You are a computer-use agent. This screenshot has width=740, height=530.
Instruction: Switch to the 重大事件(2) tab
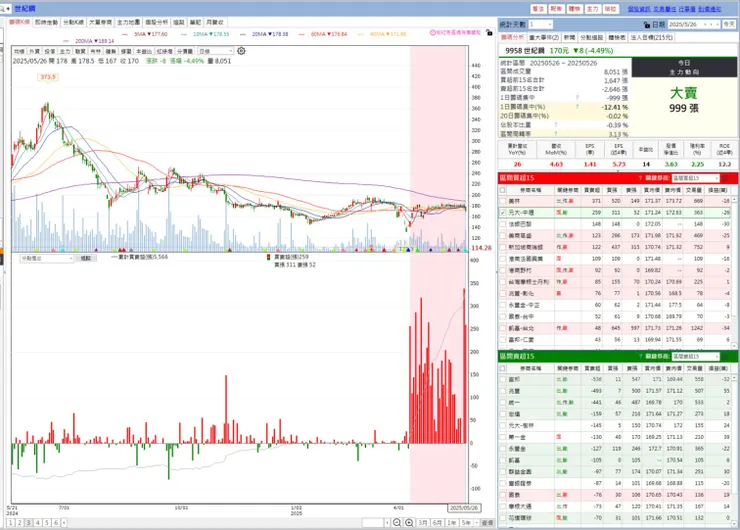click(x=544, y=37)
